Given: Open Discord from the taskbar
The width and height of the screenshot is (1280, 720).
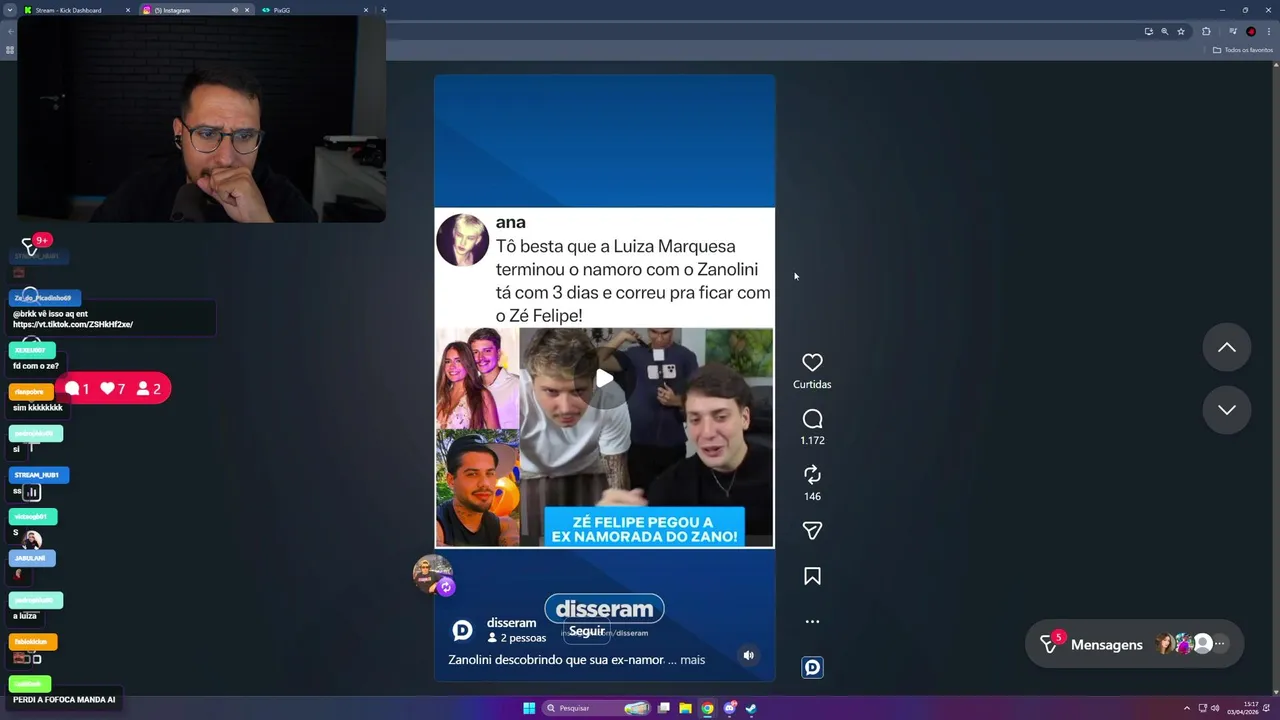Looking at the screenshot, I should 730,708.
